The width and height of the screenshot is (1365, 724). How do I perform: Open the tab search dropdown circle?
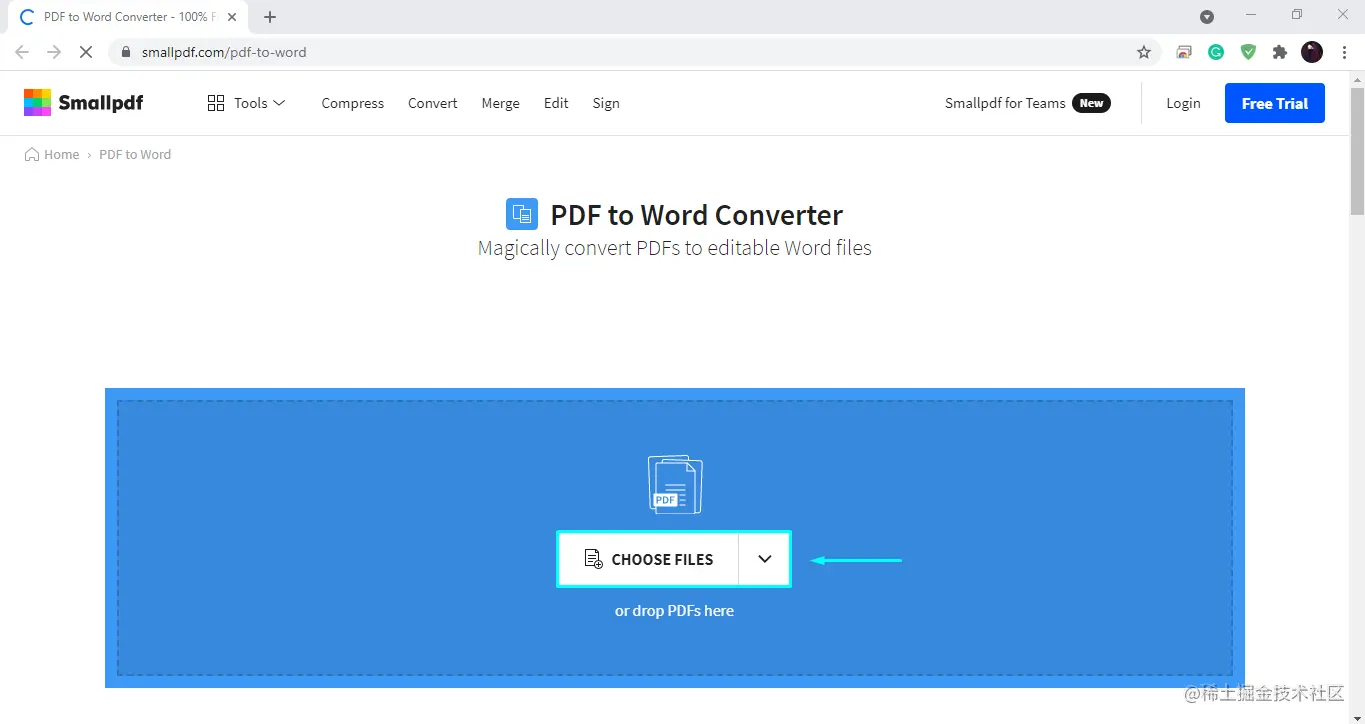tap(1207, 17)
